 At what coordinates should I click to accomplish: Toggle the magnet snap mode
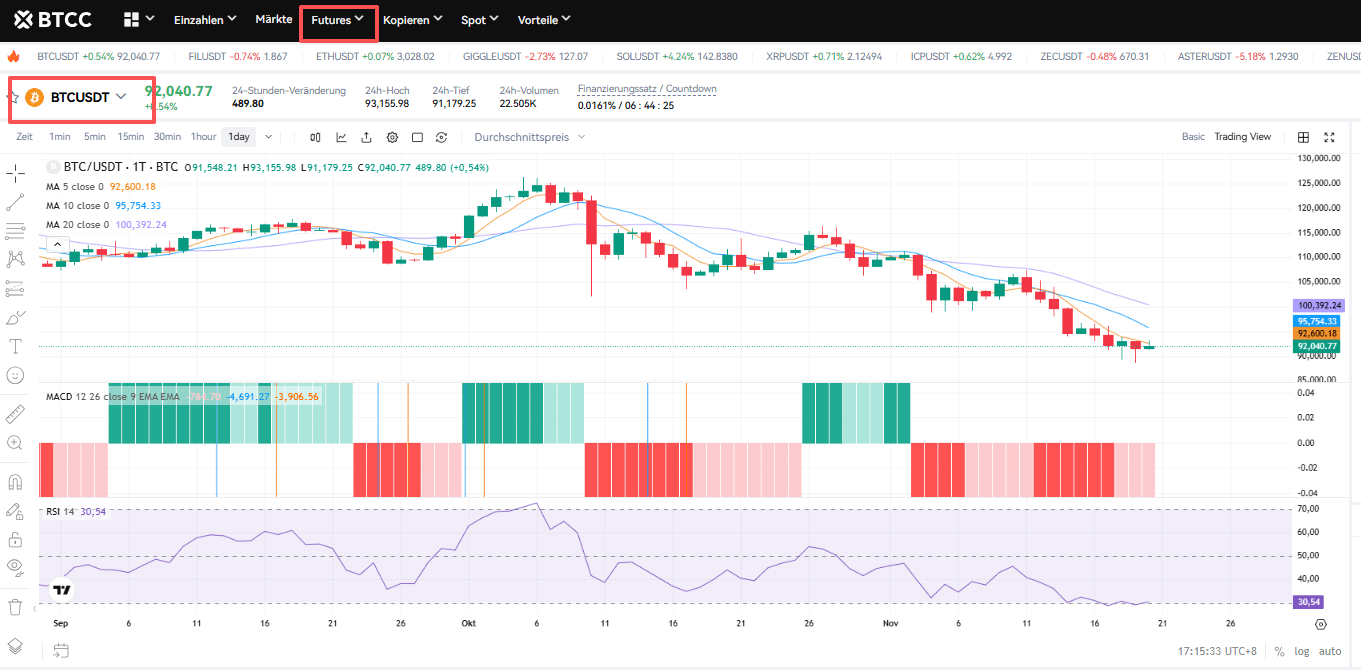pos(15,481)
